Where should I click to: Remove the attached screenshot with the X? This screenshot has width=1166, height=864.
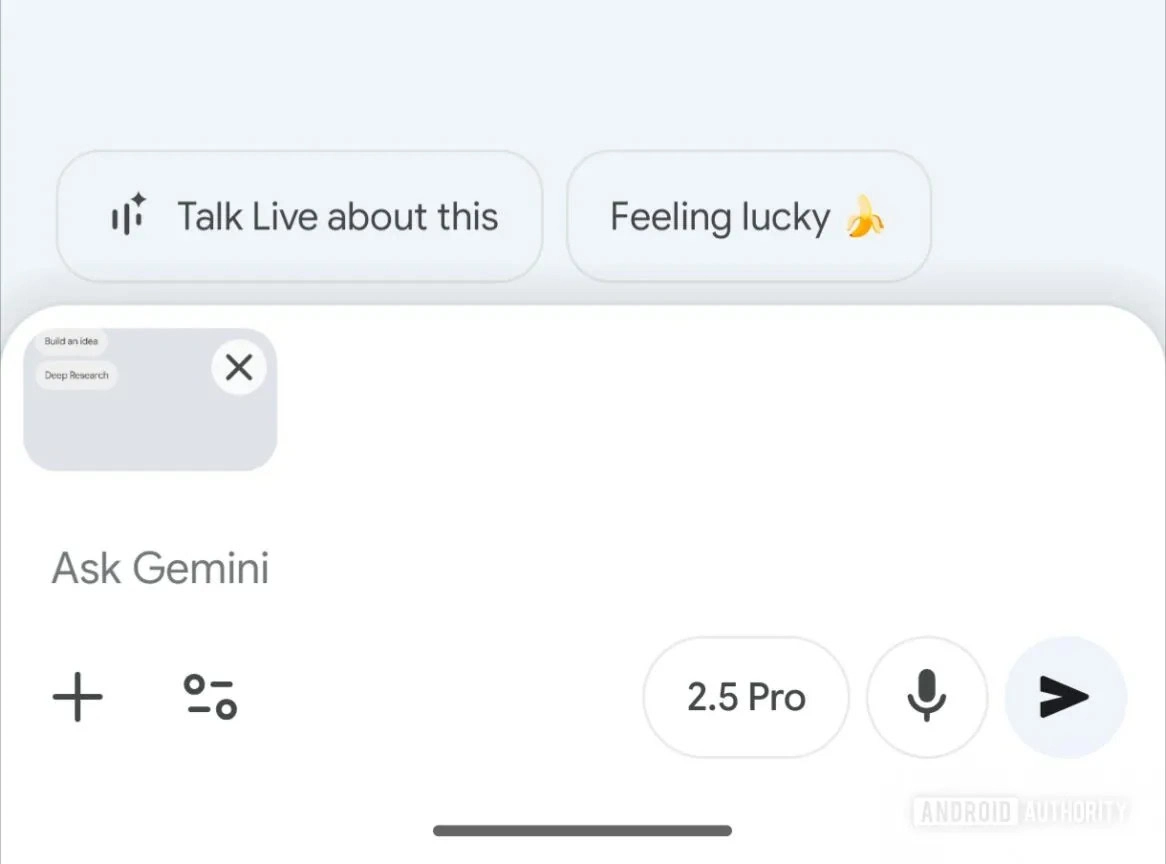[238, 368]
